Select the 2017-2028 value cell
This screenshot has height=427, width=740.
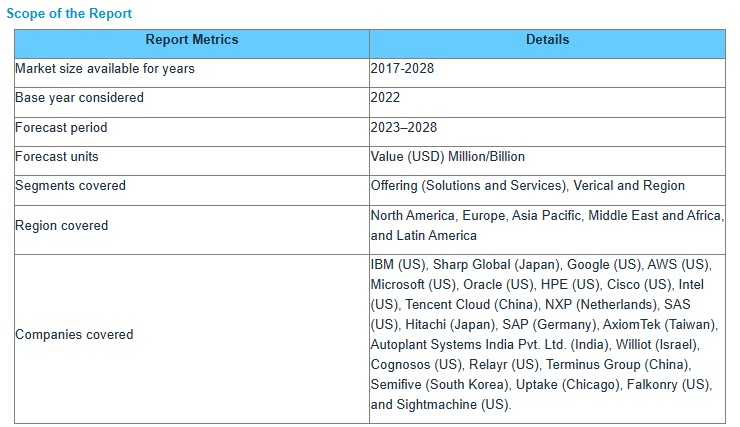coord(402,69)
